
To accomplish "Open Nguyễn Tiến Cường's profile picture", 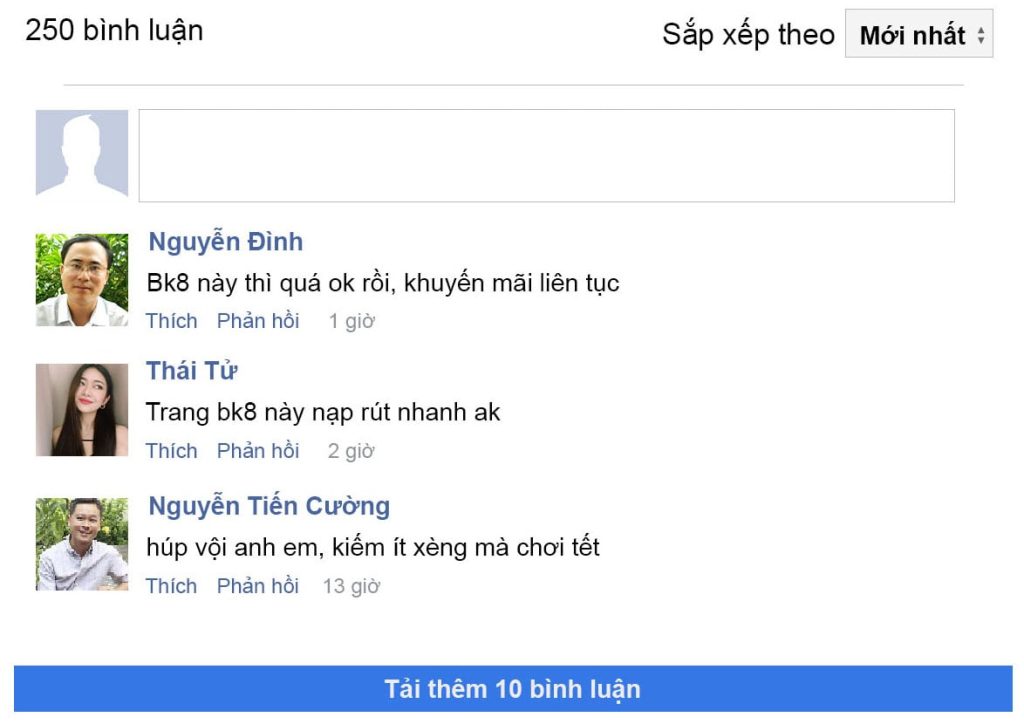I will pyautogui.click(x=82, y=544).
